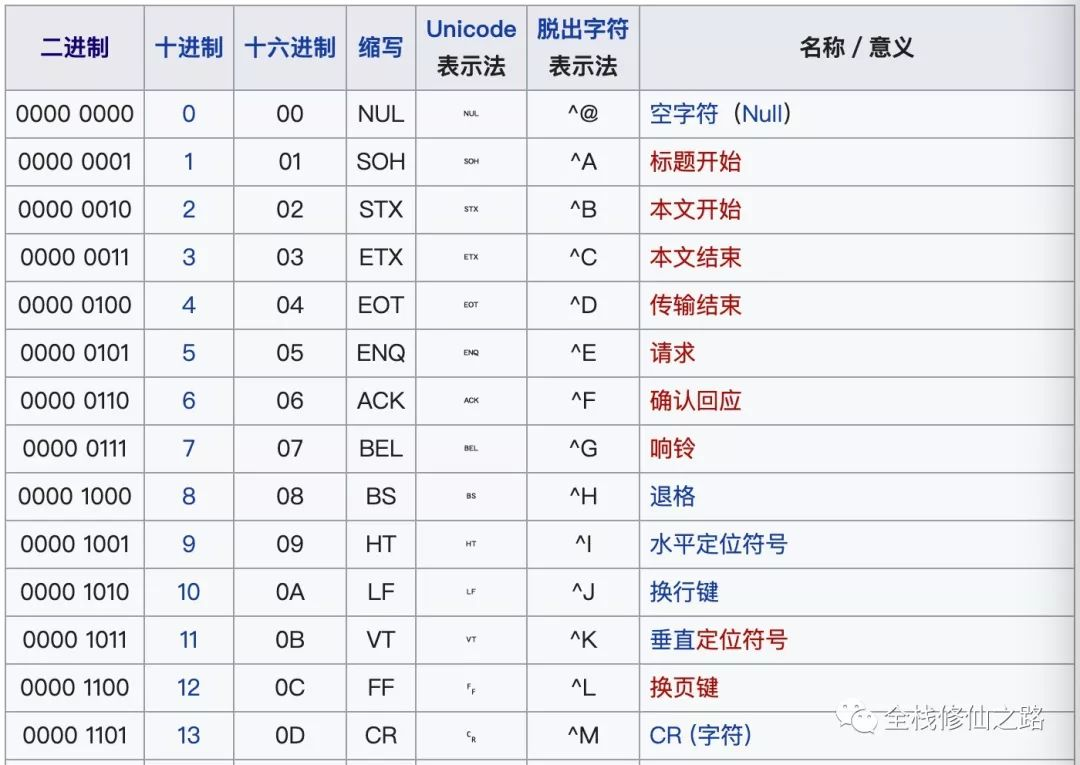This screenshot has height=765, width=1080.
Task: Open the 十进制 header link
Action: pyautogui.click(x=189, y=48)
